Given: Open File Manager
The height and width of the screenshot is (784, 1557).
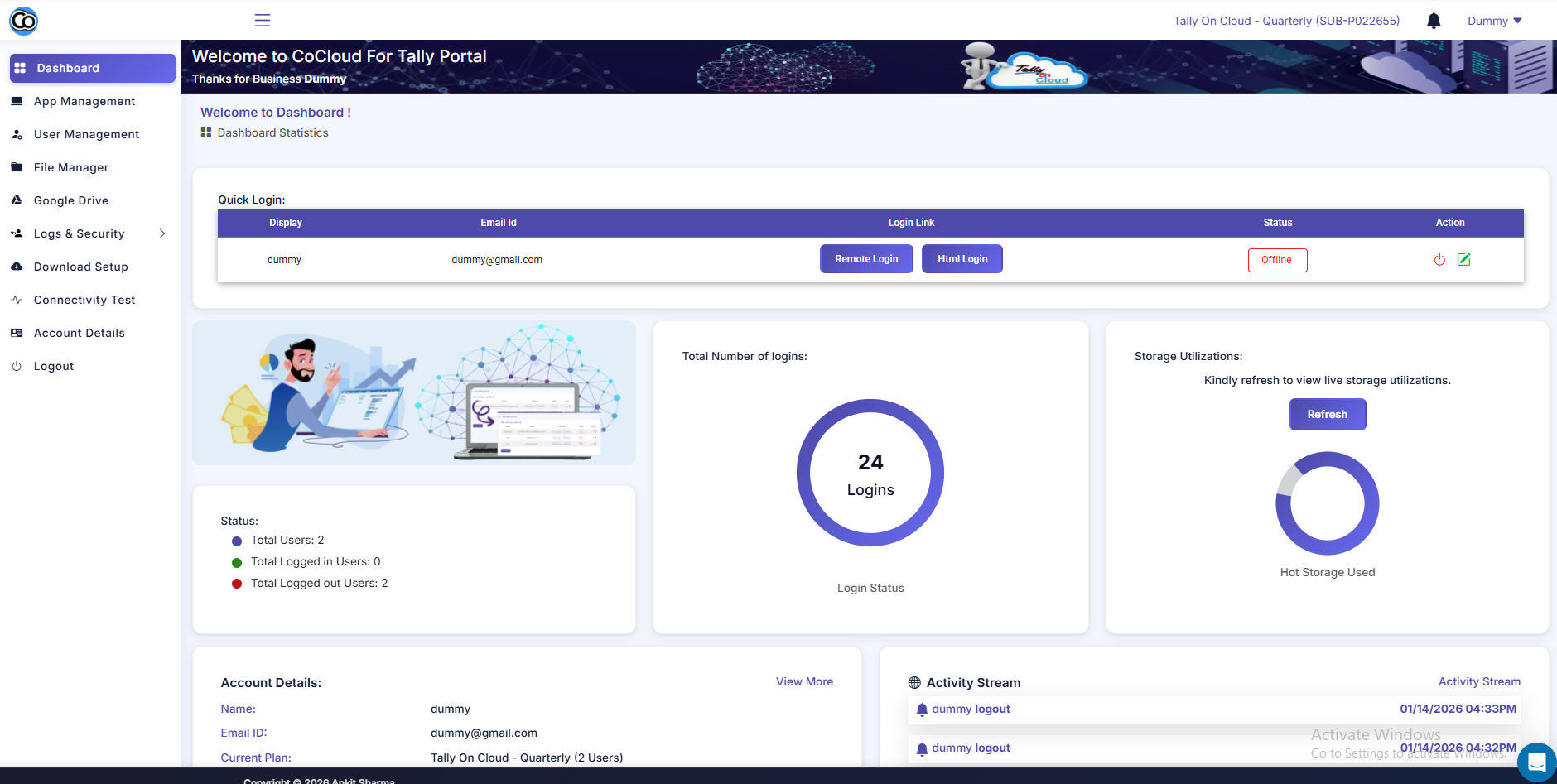Looking at the screenshot, I should [x=70, y=167].
